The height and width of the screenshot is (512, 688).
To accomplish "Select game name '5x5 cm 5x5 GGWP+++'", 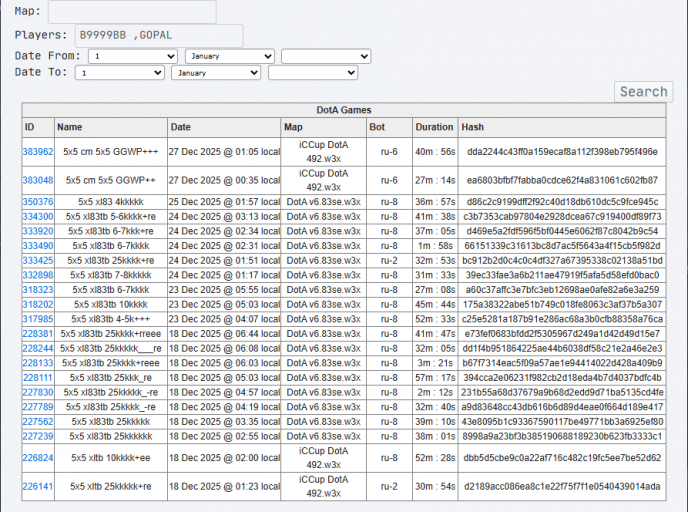I will click(x=111, y=152).
